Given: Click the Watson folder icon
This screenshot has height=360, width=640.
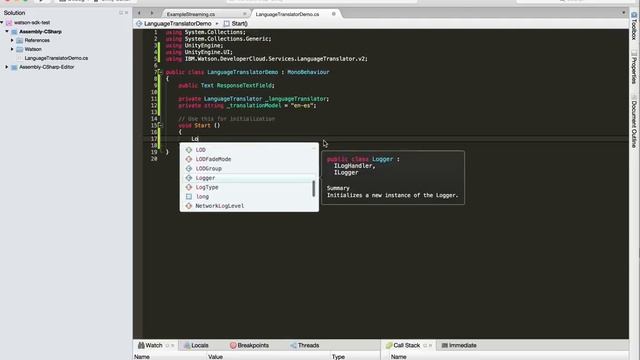Looking at the screenshot, I should (x=20, y=49).
